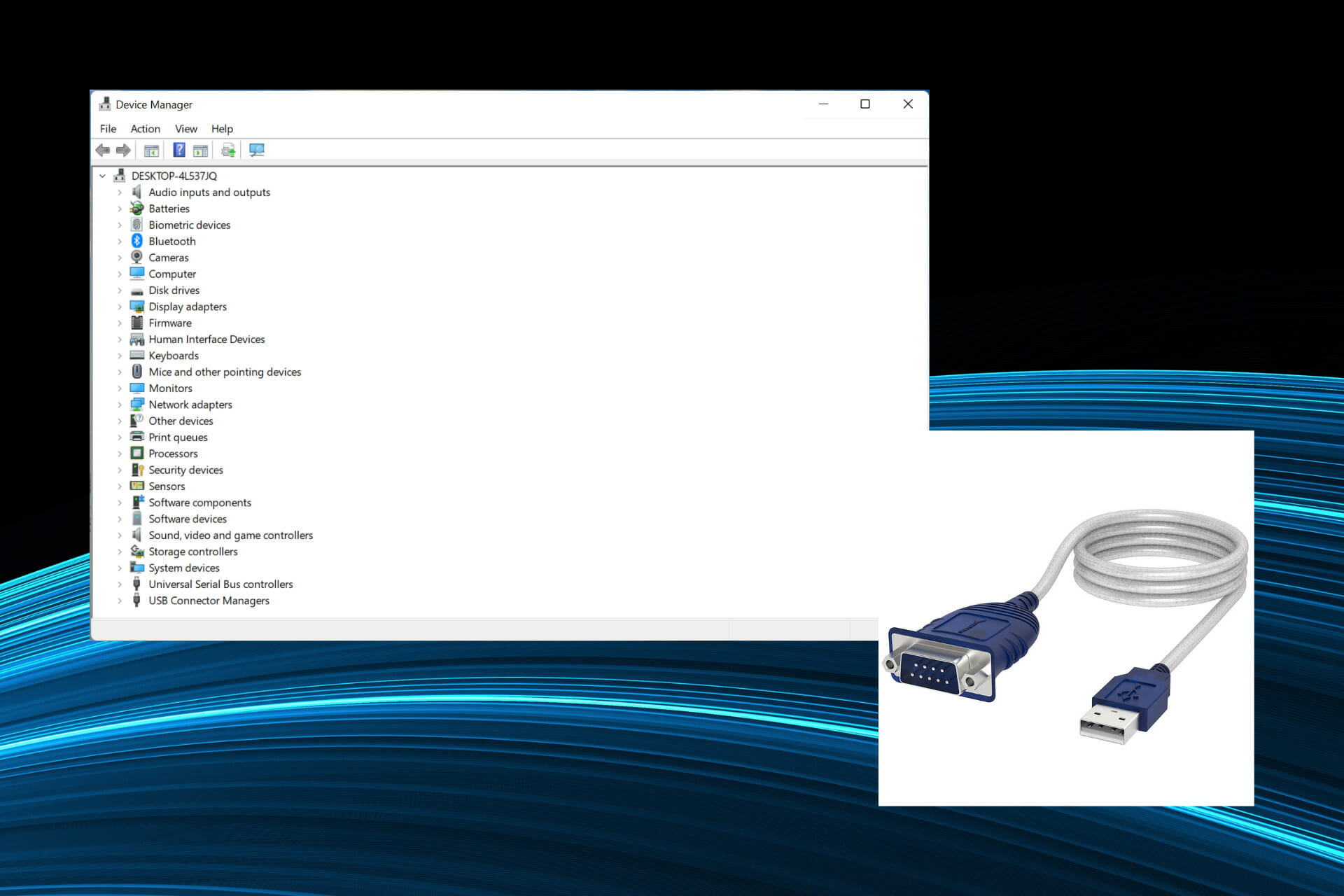
Task: Click the Print queues printer icon
Action: coord(137,437)
